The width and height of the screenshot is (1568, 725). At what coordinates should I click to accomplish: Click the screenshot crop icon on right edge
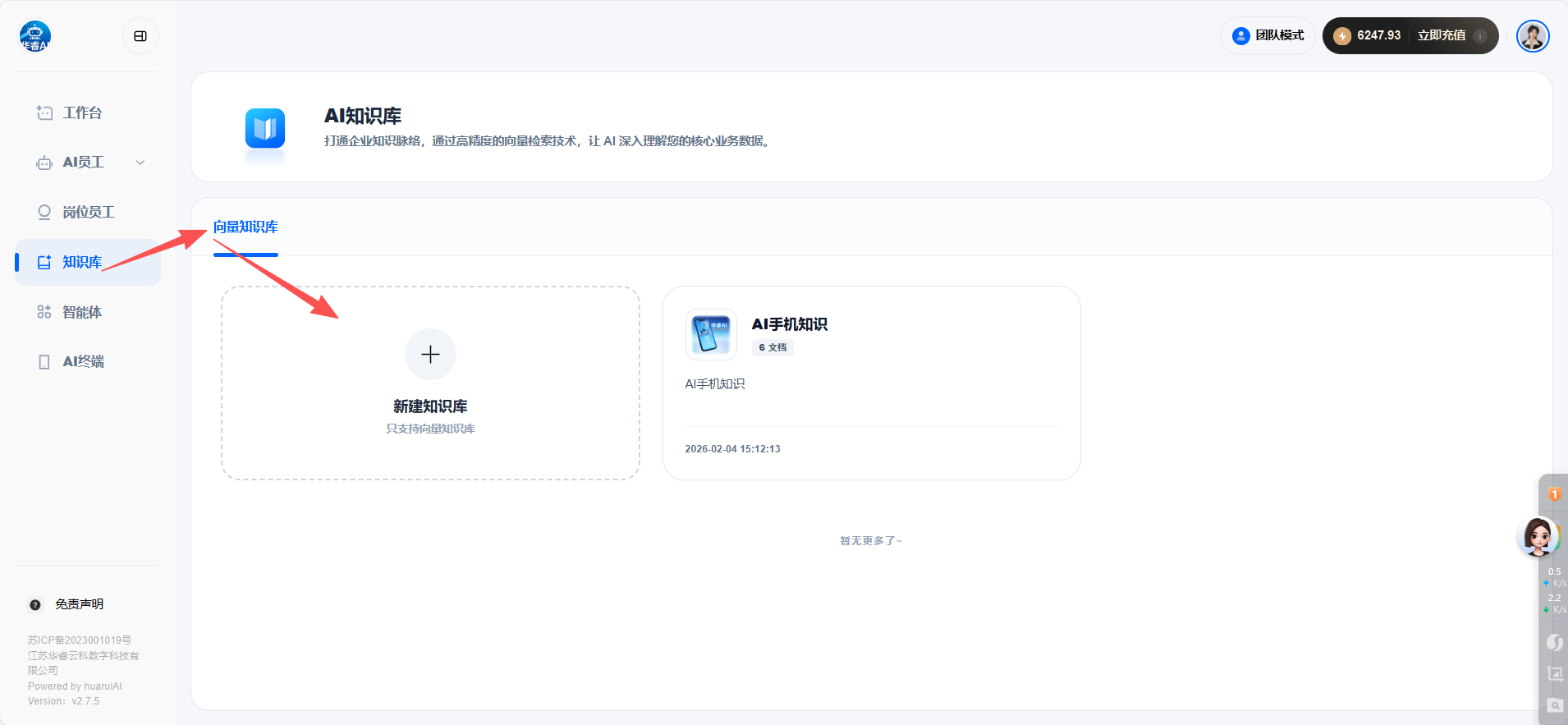pyautogui.click(x=1554, y=674)
